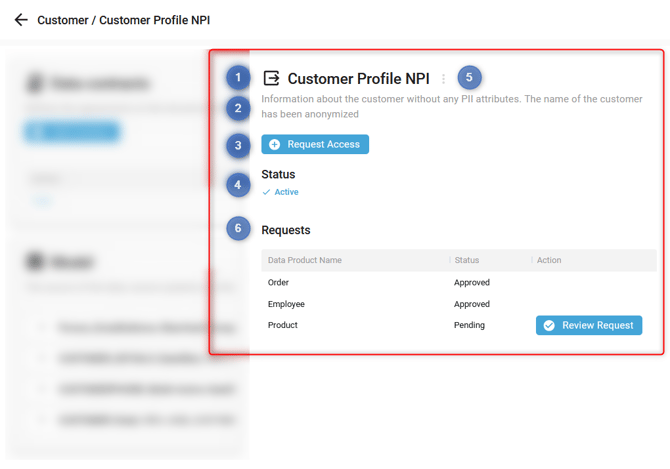Image resolution: width=670 pixels, height=469 pixels.
Task: Click the Active status check icon
Action: 266,192
